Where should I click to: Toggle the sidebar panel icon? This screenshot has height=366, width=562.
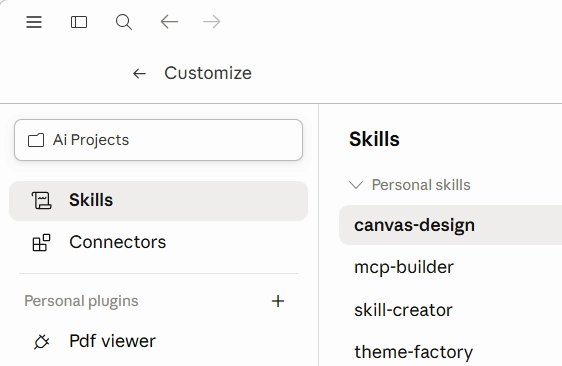(x=79, y=22)
